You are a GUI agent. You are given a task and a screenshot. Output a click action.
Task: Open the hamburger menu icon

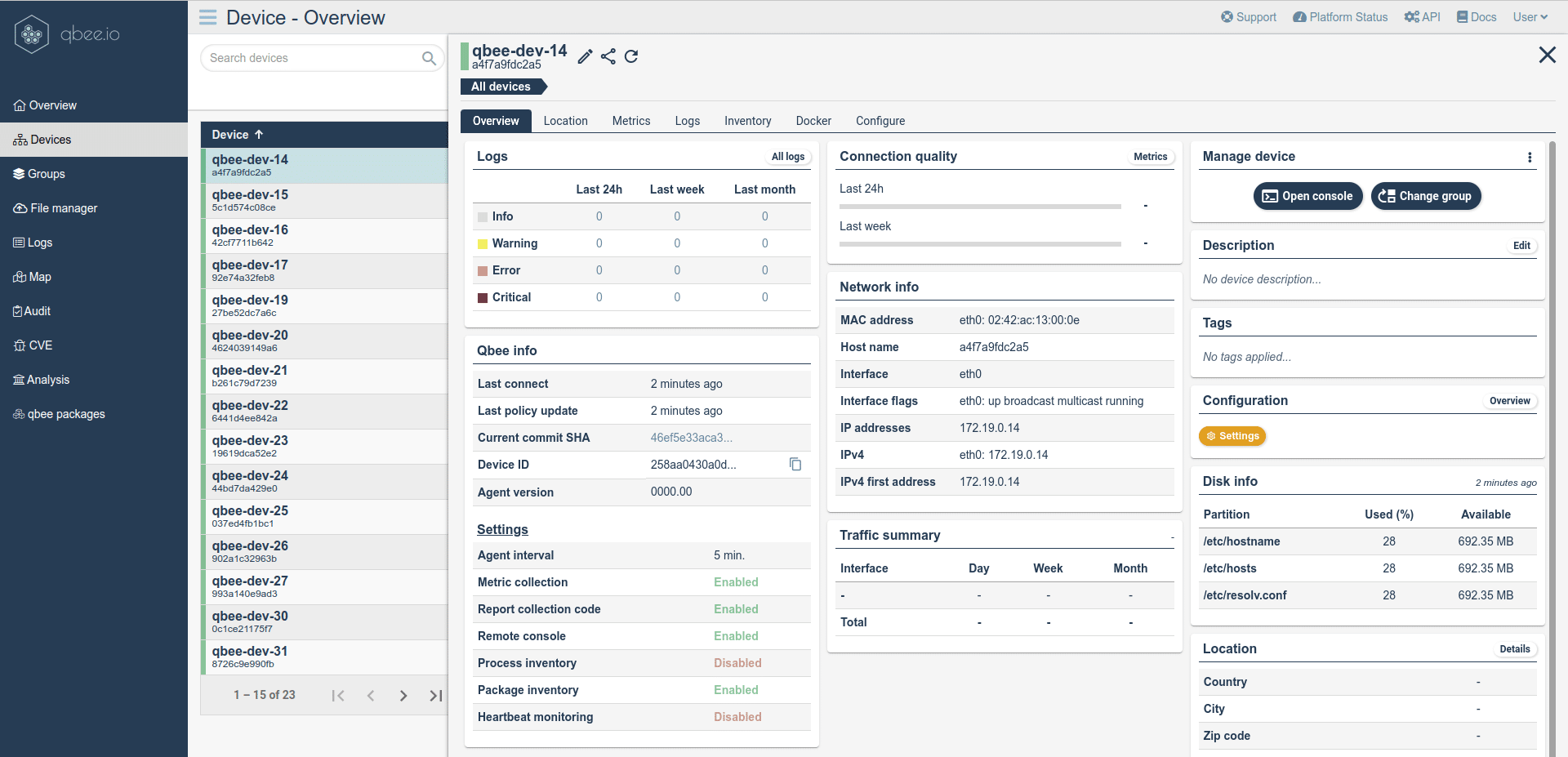point(208,17)
